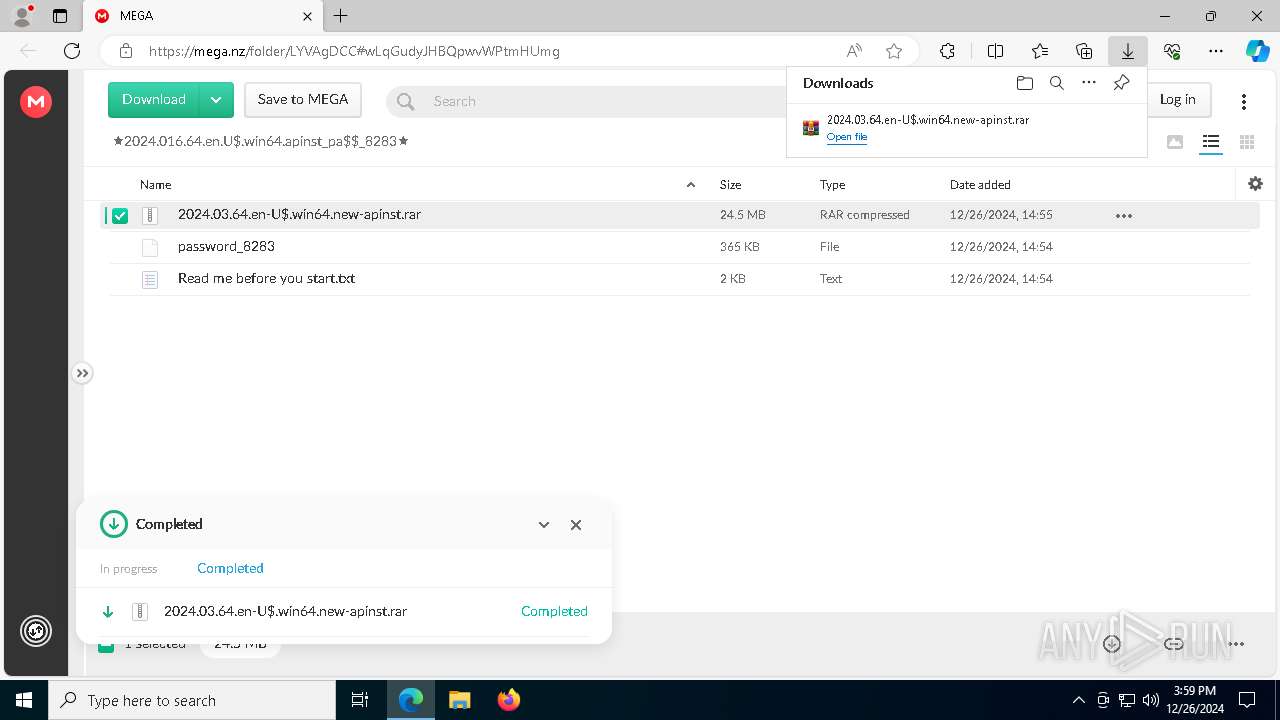The width and height of the screenshot is (1280, 720).
Task: Open more options for rar file
Action: tap(1124, 215)
